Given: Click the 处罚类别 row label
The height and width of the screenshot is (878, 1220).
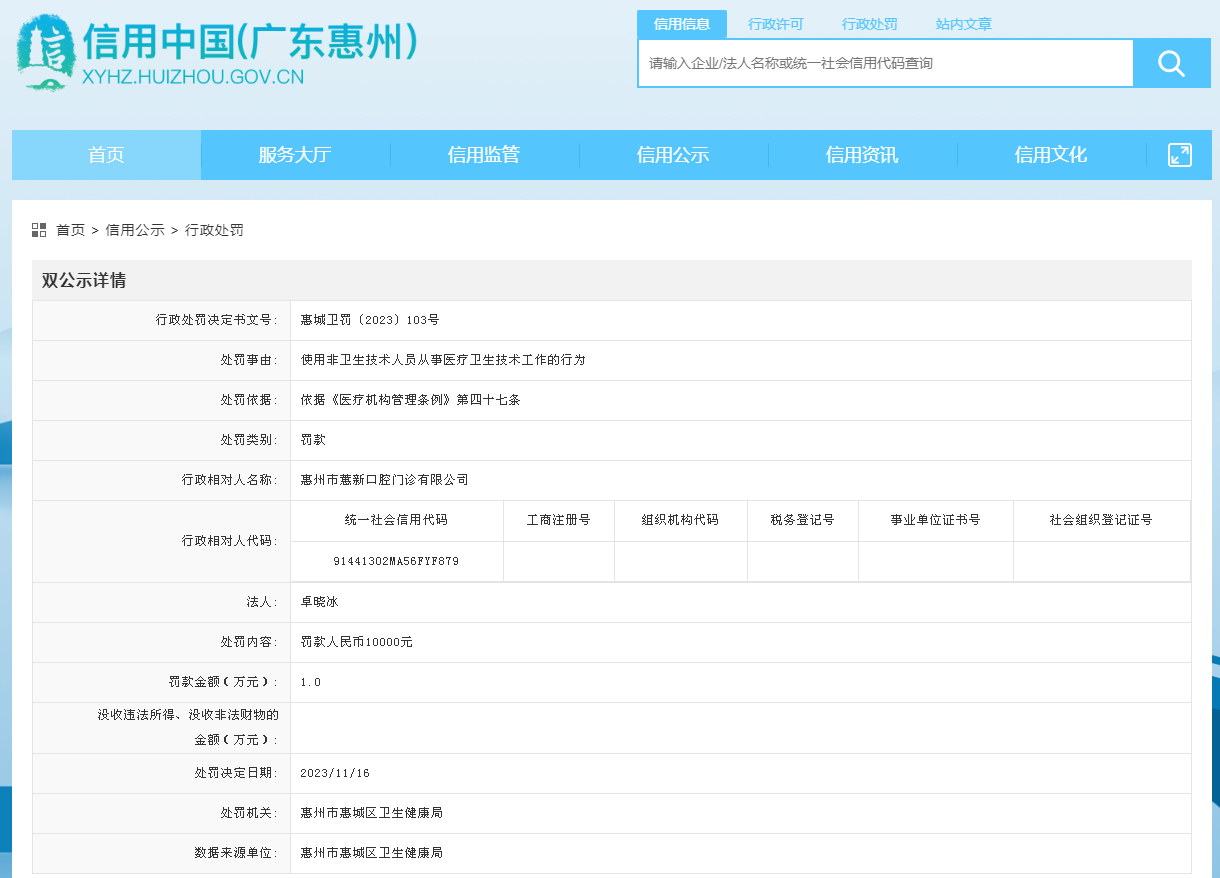Looking at the screenshot, I should click(250, 440).
